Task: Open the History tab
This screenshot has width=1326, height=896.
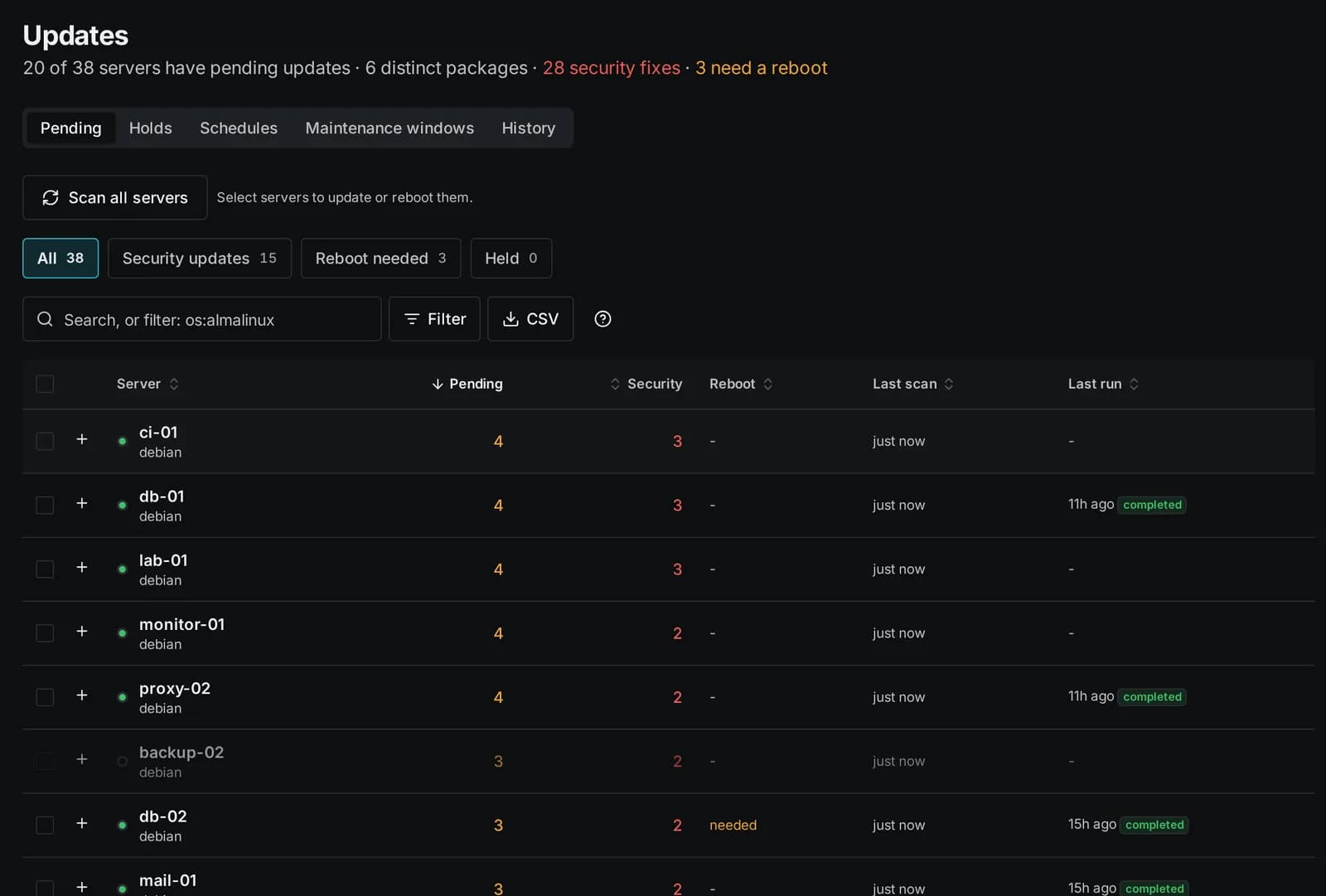Action: click(529, 128)
